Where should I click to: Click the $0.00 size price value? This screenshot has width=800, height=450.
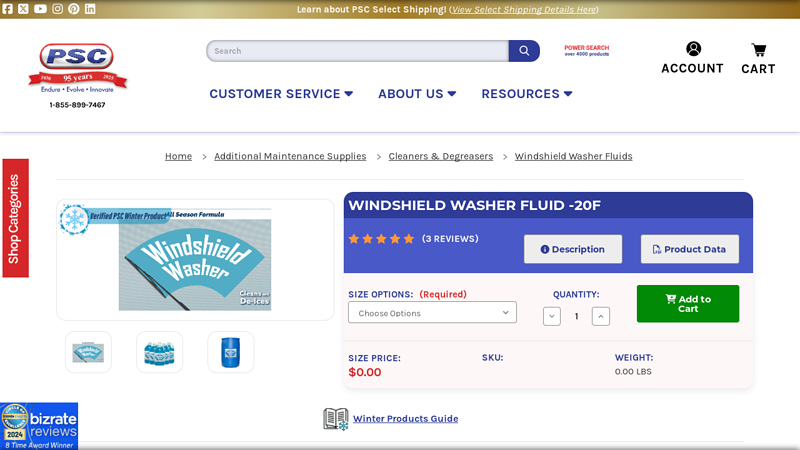click(x=365, y=372)
